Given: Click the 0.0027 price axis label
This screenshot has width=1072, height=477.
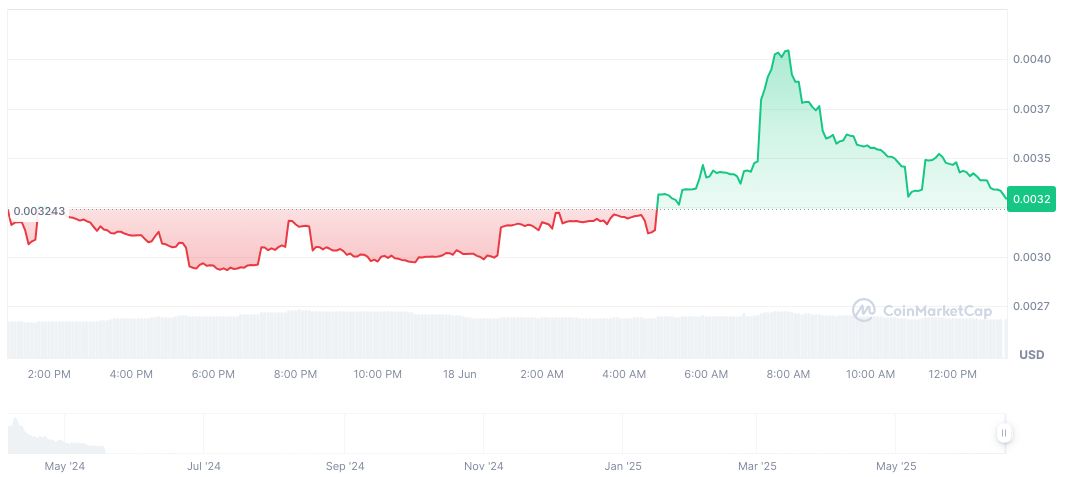Looking at the screenshot, I should pyautogui.click(x=1032, y=306).
